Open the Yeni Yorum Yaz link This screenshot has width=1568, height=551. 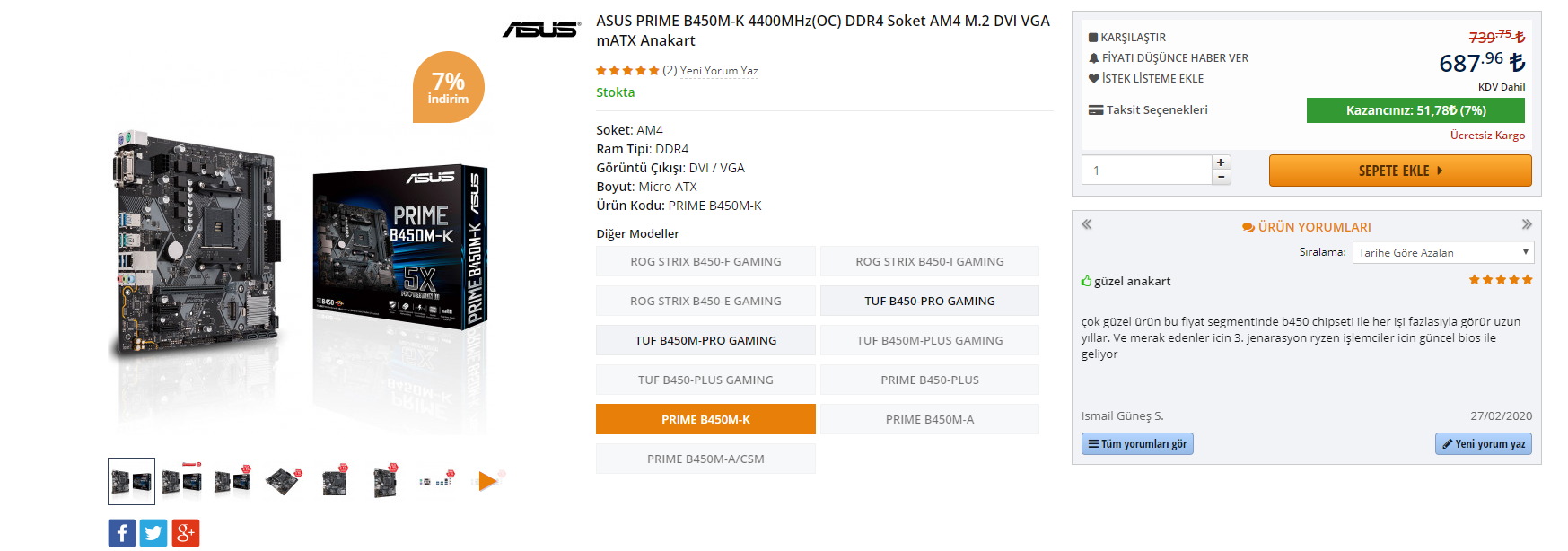(x=719, y=71)
